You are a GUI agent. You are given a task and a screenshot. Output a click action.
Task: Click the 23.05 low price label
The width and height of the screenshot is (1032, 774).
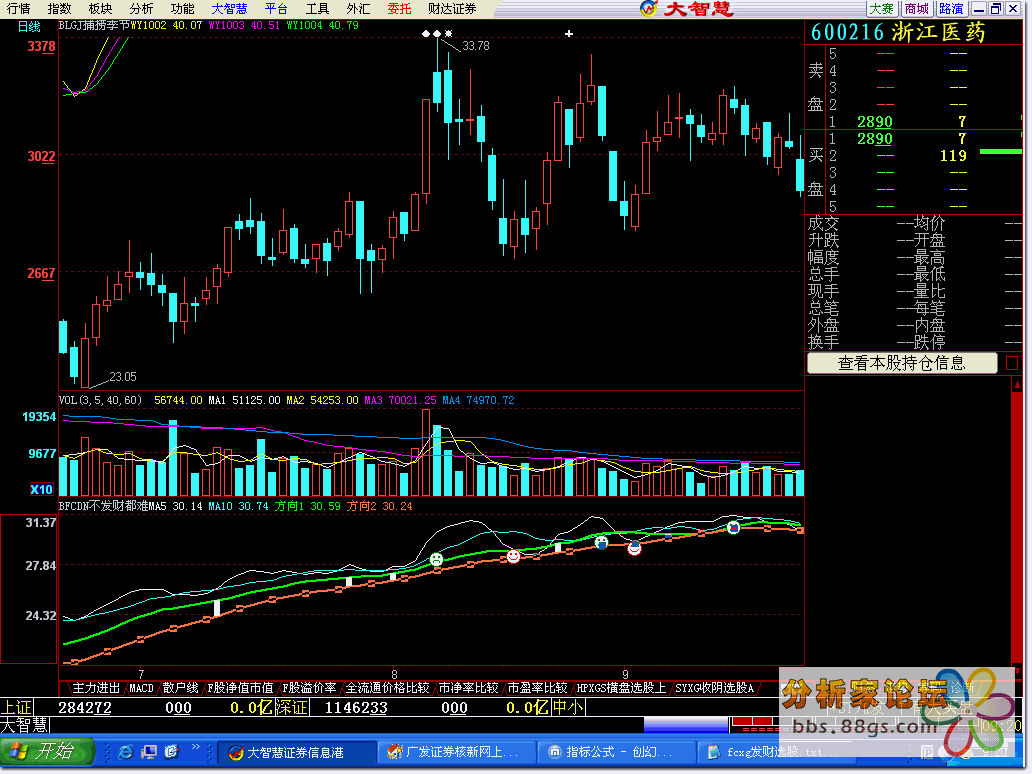point(123,376)
